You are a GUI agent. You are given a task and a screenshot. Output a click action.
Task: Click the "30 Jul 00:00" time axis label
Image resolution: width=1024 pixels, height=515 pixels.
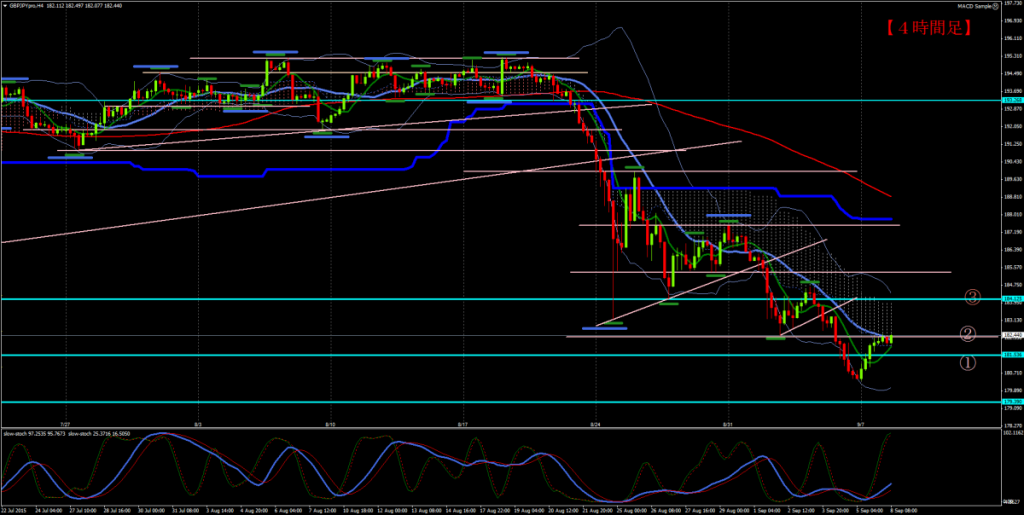[x=152, y=510]
